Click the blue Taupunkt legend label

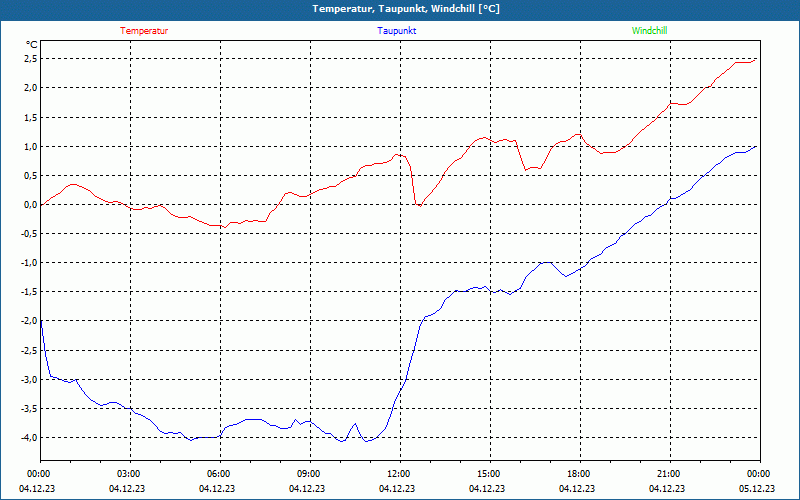396,31
